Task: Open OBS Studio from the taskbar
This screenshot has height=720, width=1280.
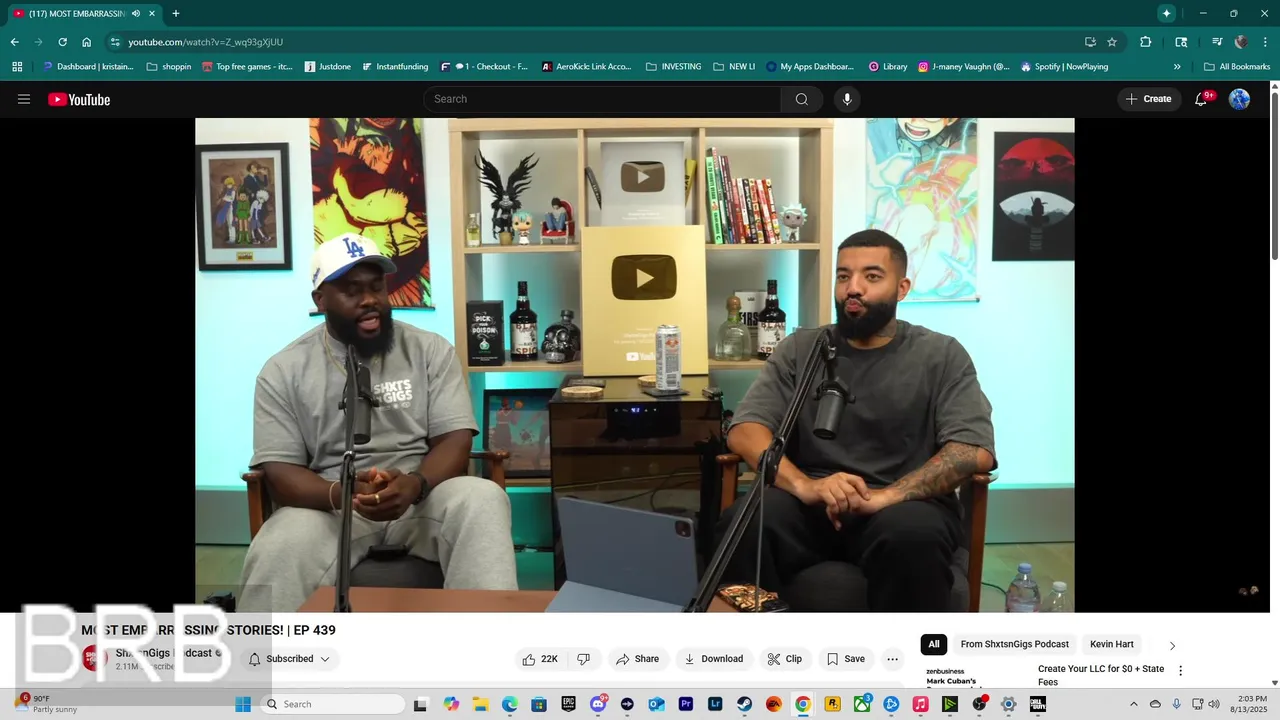Action: click(x=979, y=704)
